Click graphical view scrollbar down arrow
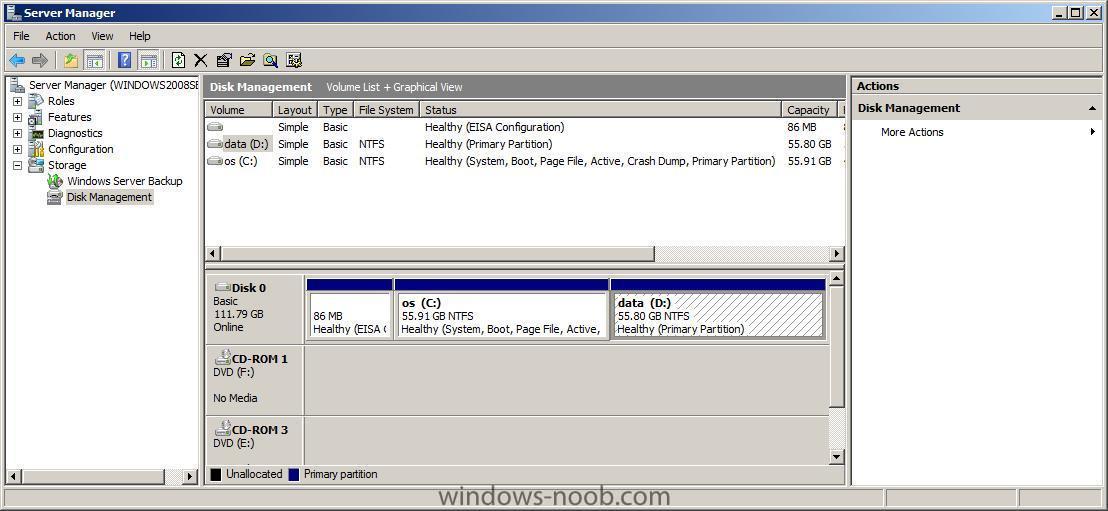Image resolution: width=1108 pixels, height=511 pixels. click(837, 457)
